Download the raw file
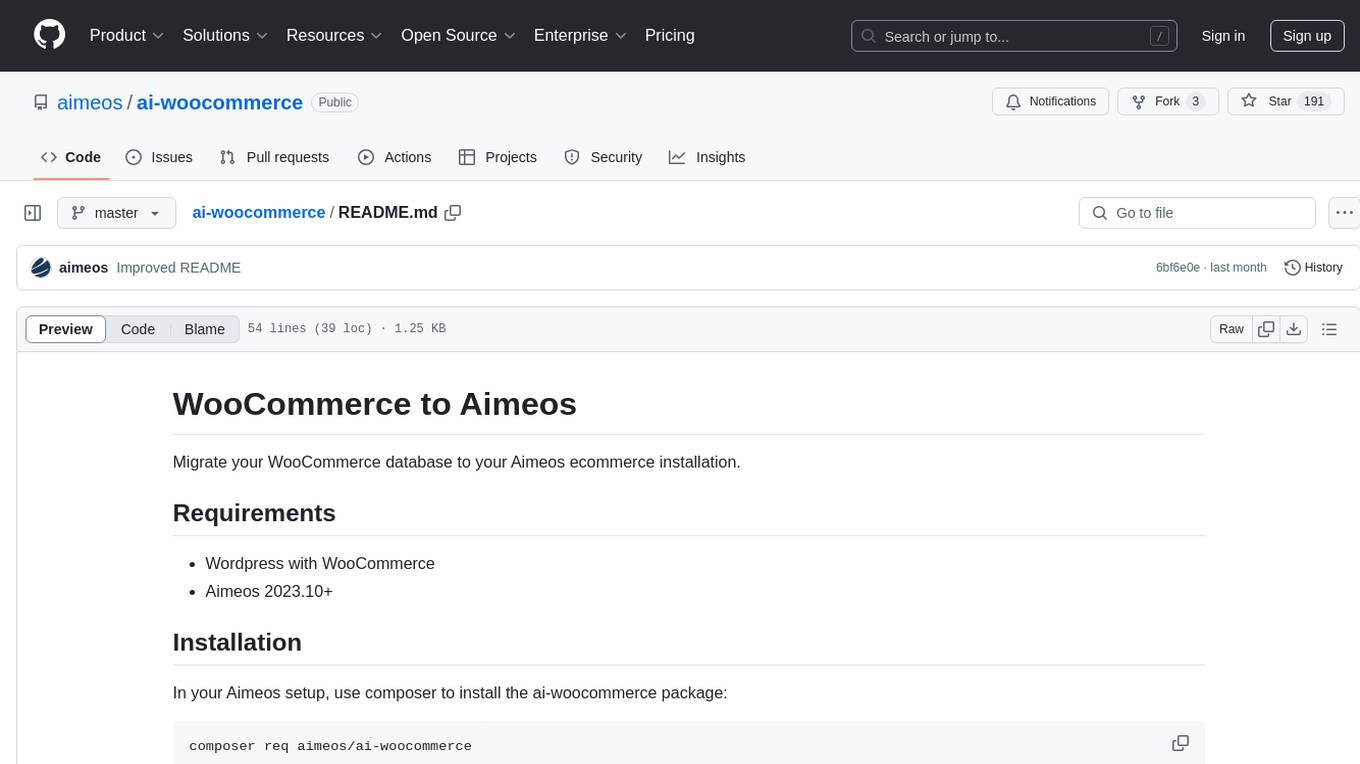 [1293, 329]
